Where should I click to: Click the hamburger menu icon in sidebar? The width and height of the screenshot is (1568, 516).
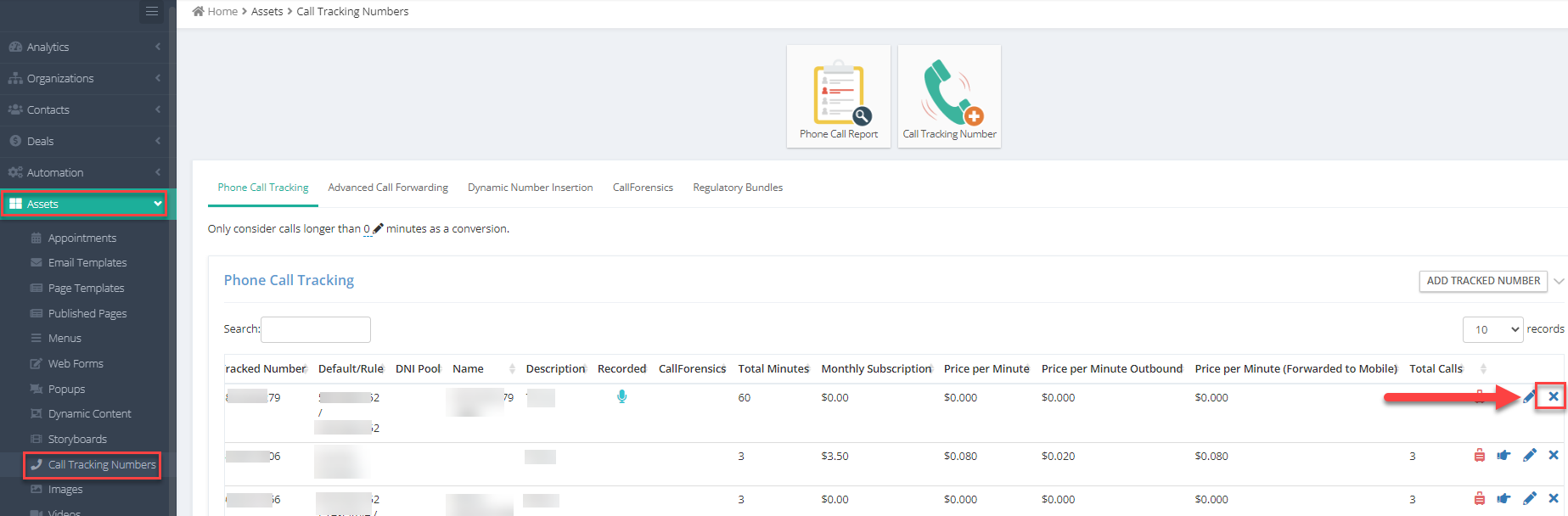pos(152,11)
